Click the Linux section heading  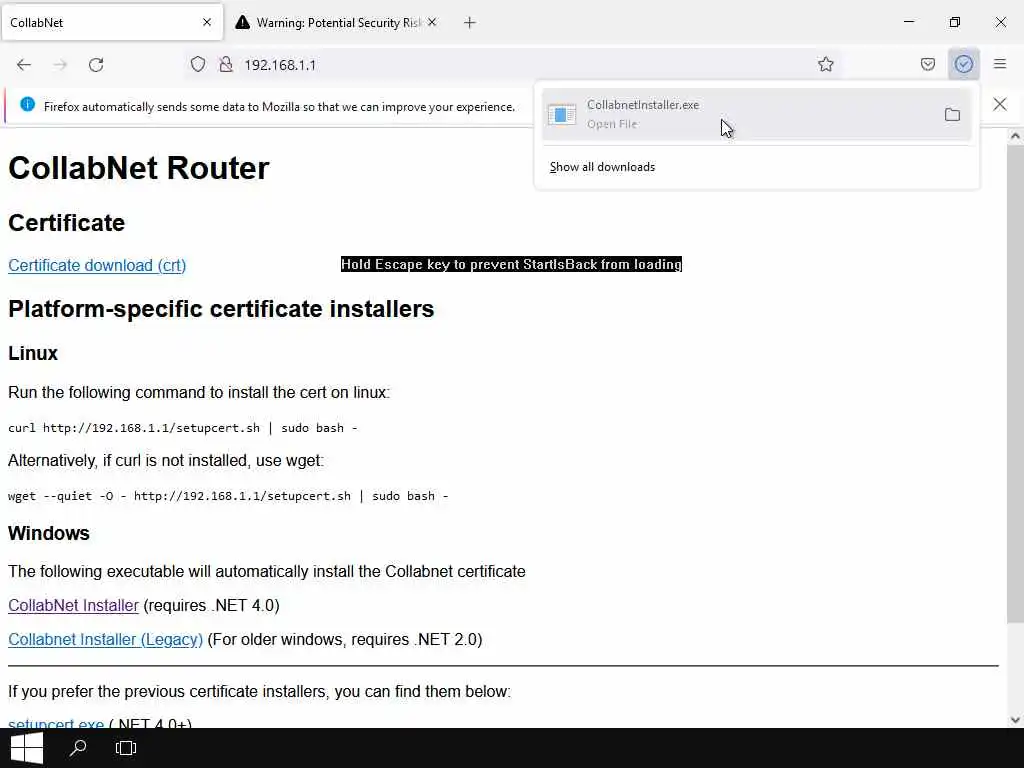pos(33,353)
